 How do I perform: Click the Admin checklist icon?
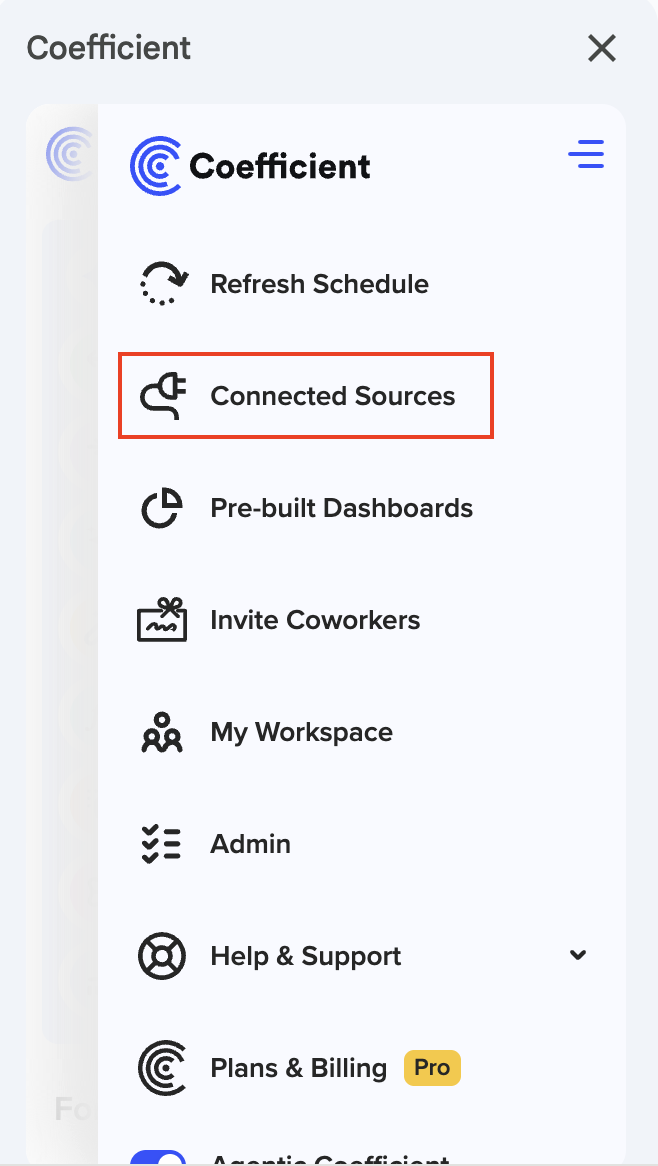pyautogui.click(x=162, y=844)
